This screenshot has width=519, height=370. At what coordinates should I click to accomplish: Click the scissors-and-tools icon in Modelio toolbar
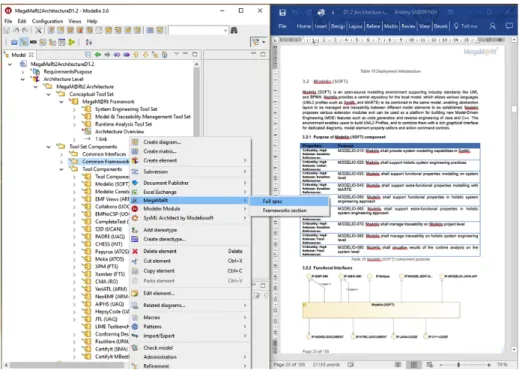[39, 30]
